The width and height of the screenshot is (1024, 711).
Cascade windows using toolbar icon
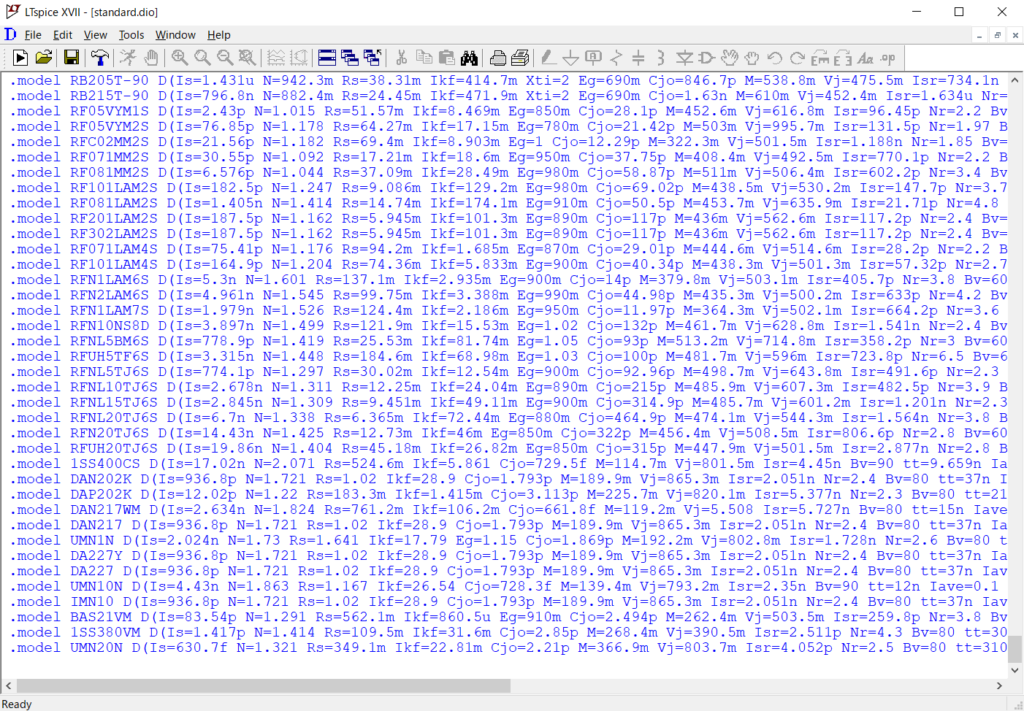coord(349,58)
